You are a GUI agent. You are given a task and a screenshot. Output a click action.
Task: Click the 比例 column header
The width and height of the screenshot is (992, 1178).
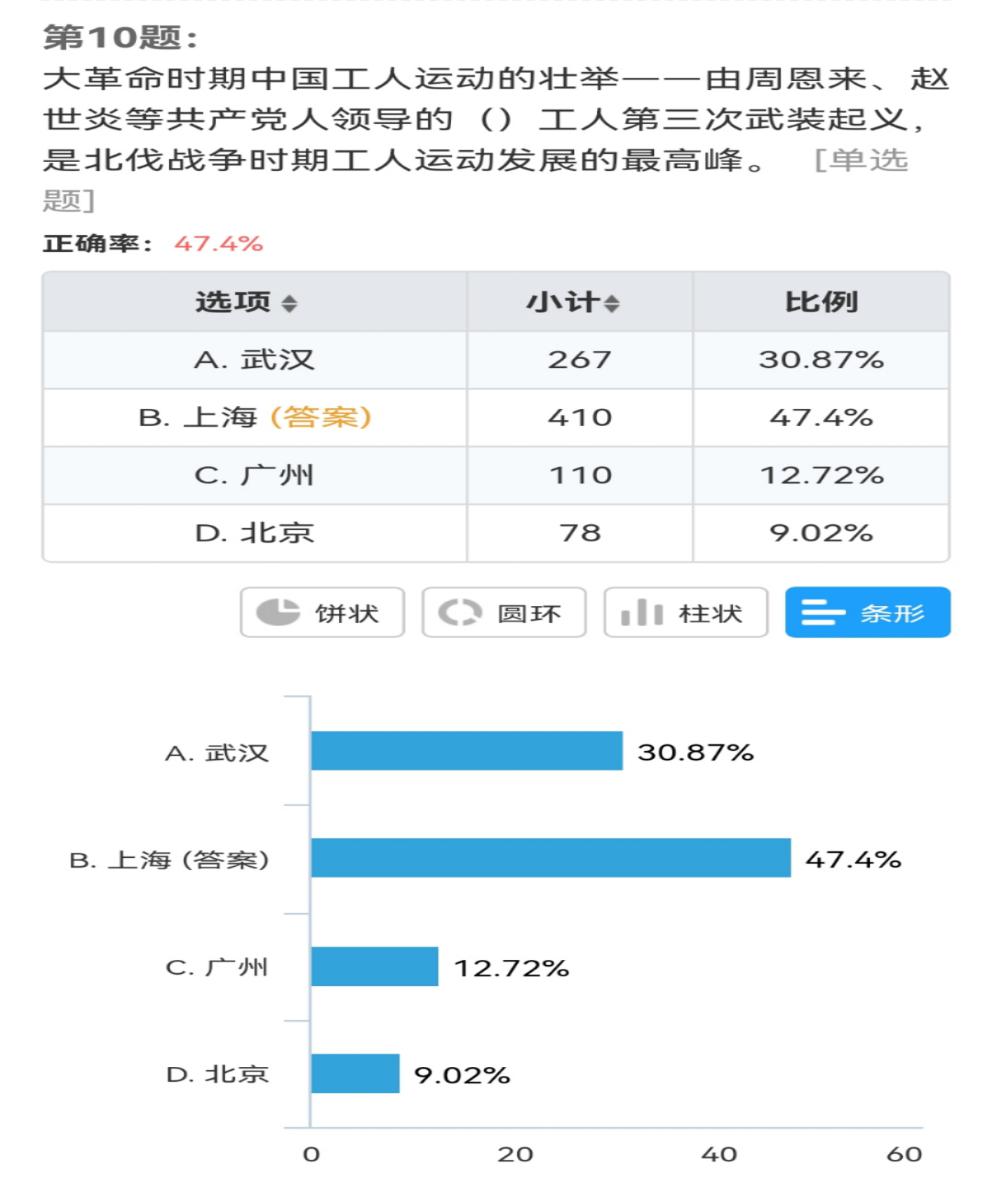click(x=821, y=302)
